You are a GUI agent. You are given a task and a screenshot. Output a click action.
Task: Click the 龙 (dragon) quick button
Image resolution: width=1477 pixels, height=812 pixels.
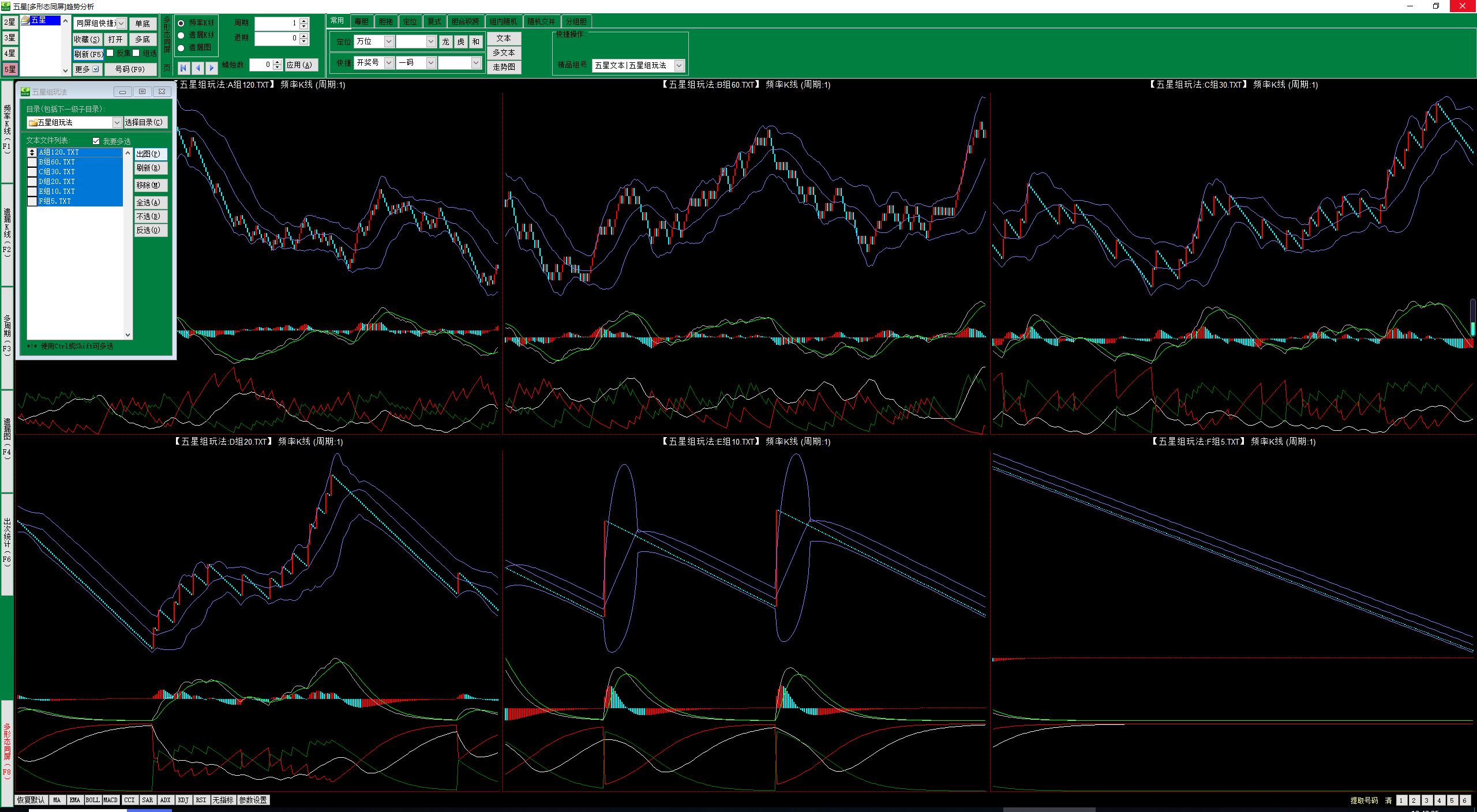(446, 42)
